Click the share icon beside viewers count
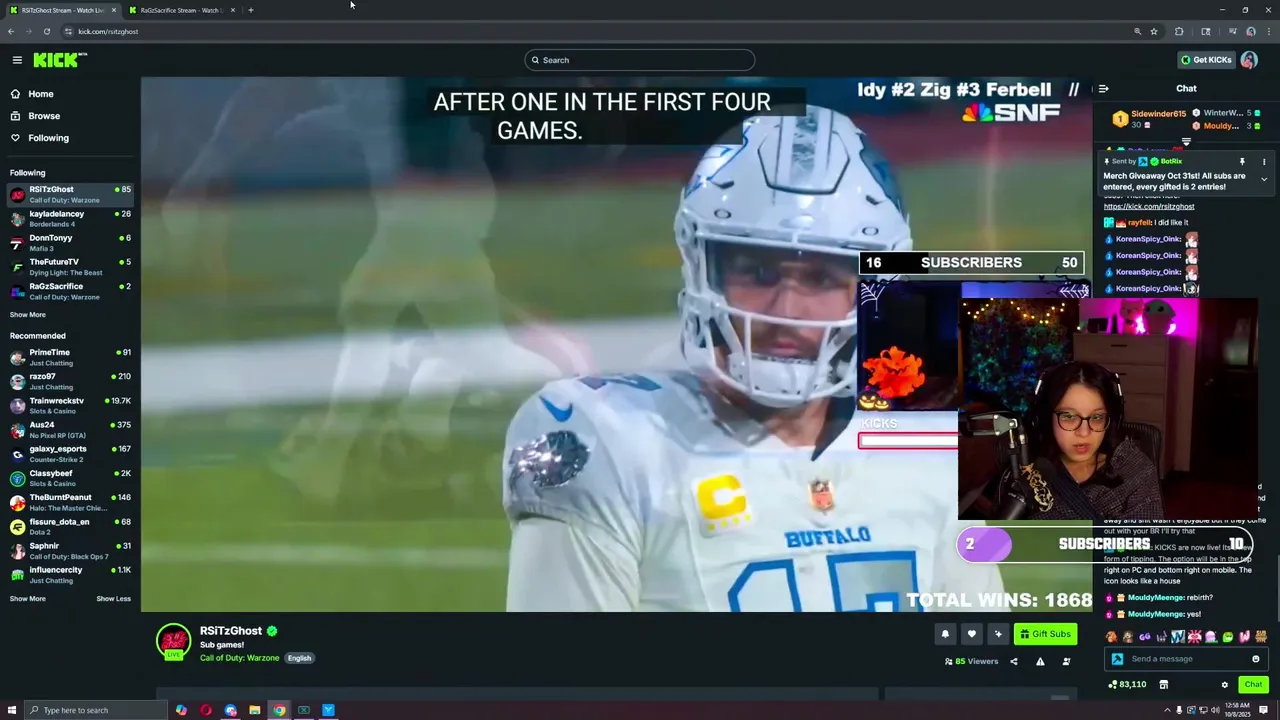The height and width of the screenshot is (720, 1280). 1014,661
